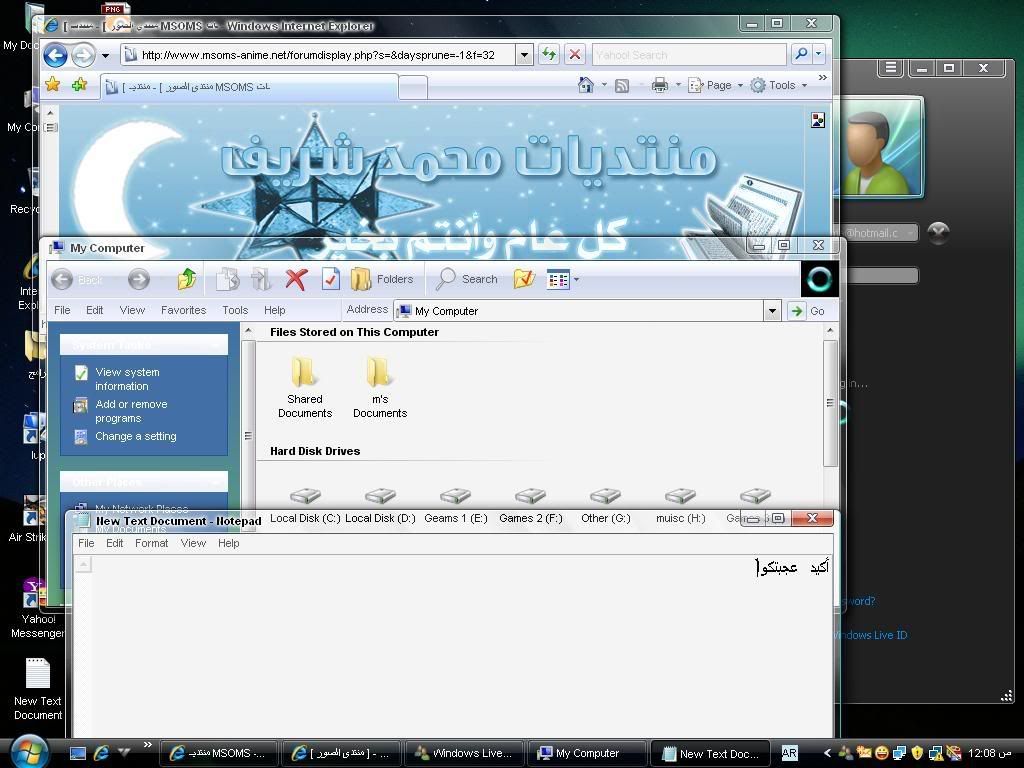The width and height of the screenshot is (1024, 768).
Task: Click the Up folder icon in My Computer
Action: (186, 280)
